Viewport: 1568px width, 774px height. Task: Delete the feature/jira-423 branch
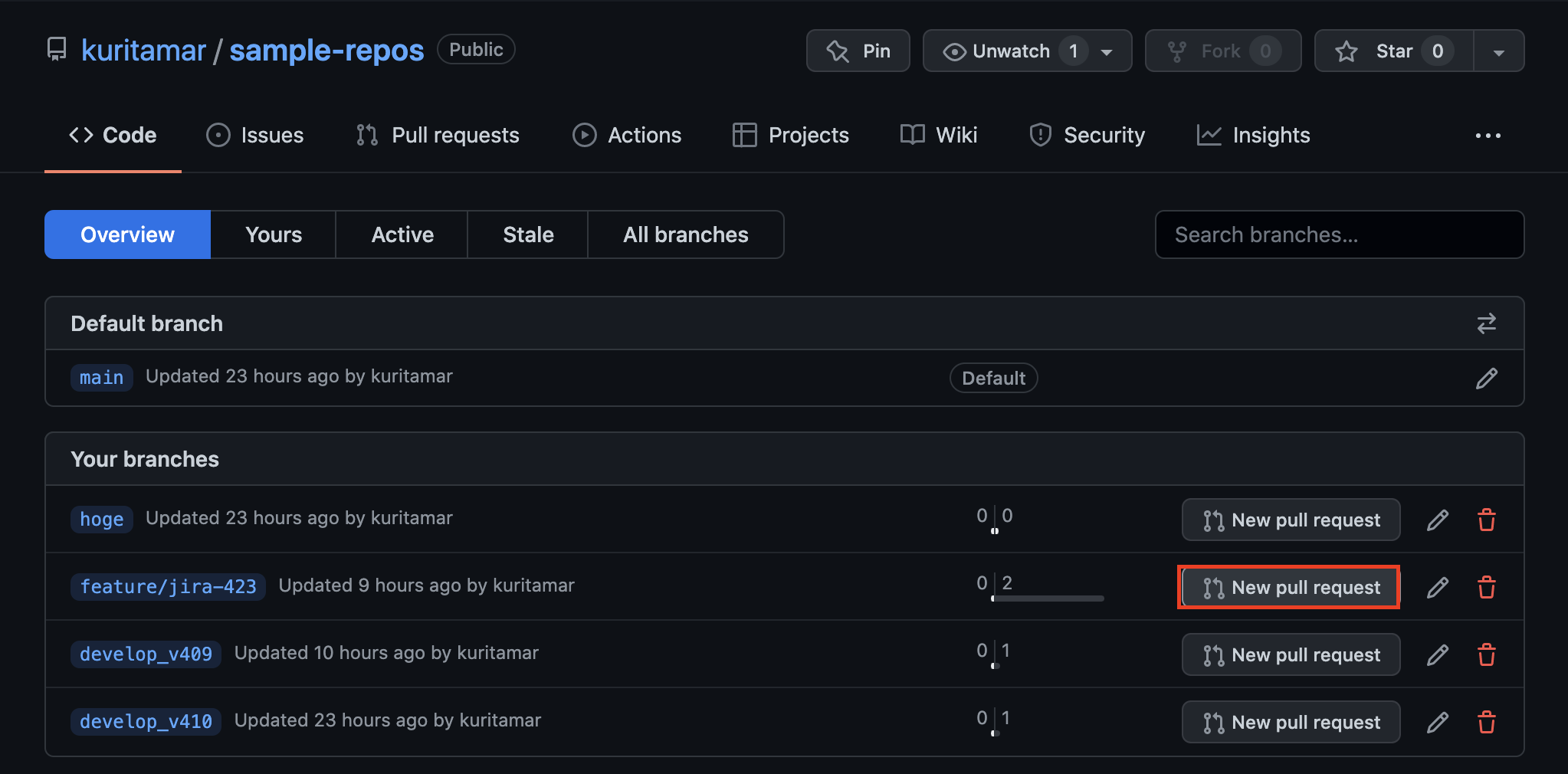1486,588
